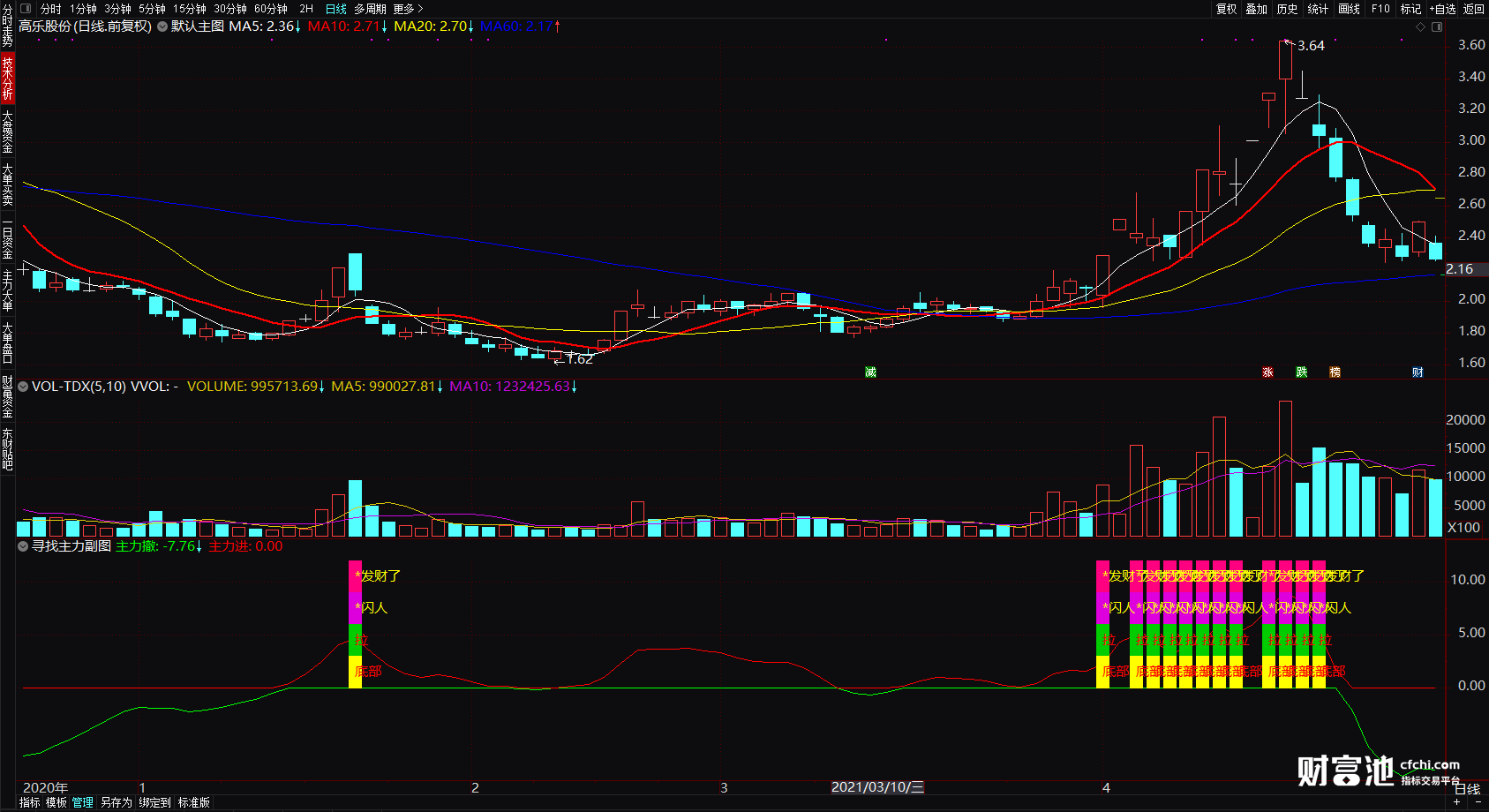Click the 主力撤 value label
Viewport: 1489px width, 812px height.
point(159,546)
